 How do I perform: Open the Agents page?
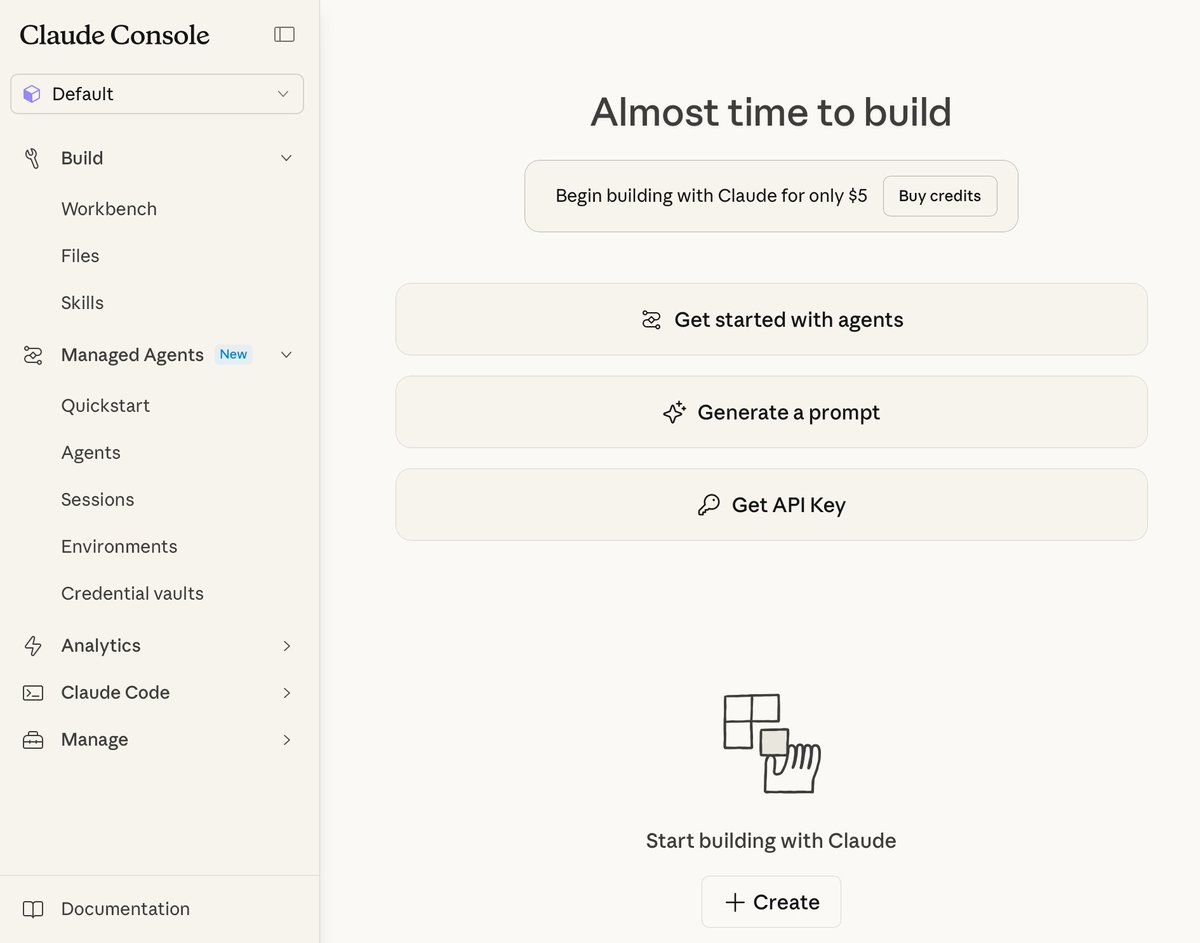pyautogui.click(x=91, y=453)
